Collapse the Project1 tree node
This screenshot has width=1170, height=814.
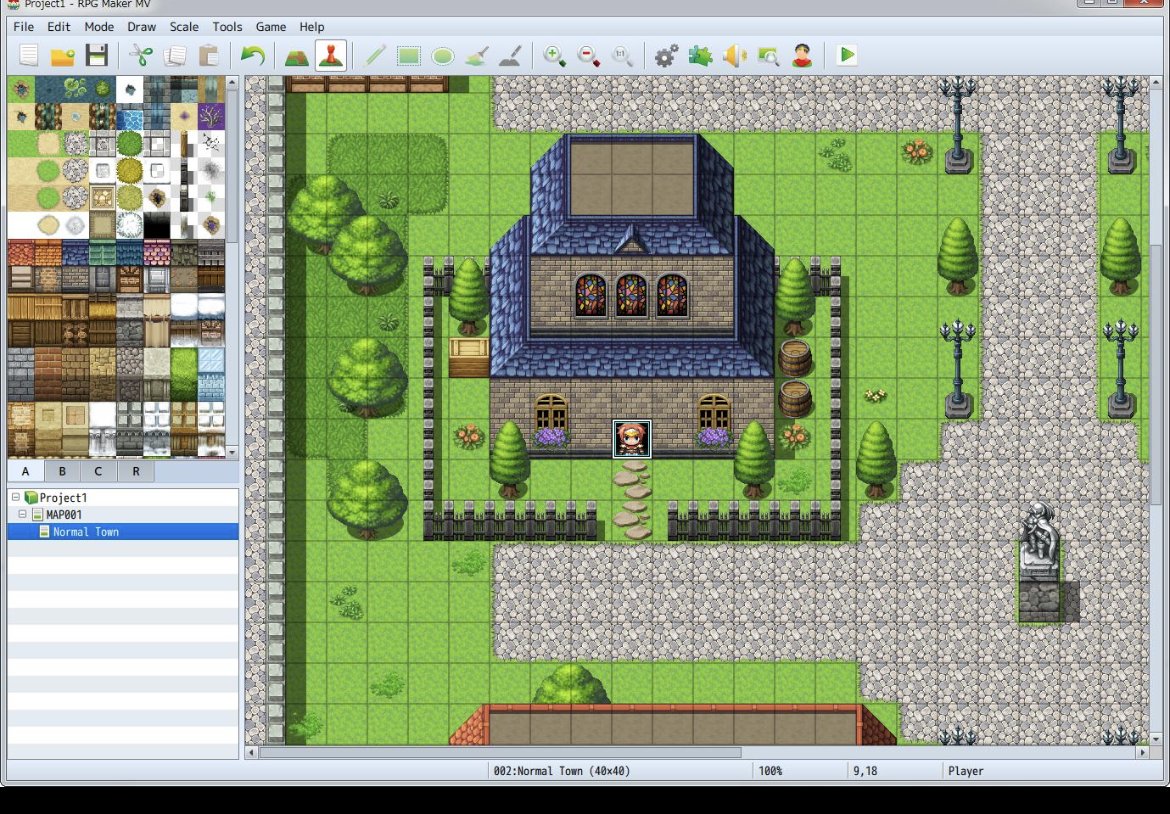point(16,497)
